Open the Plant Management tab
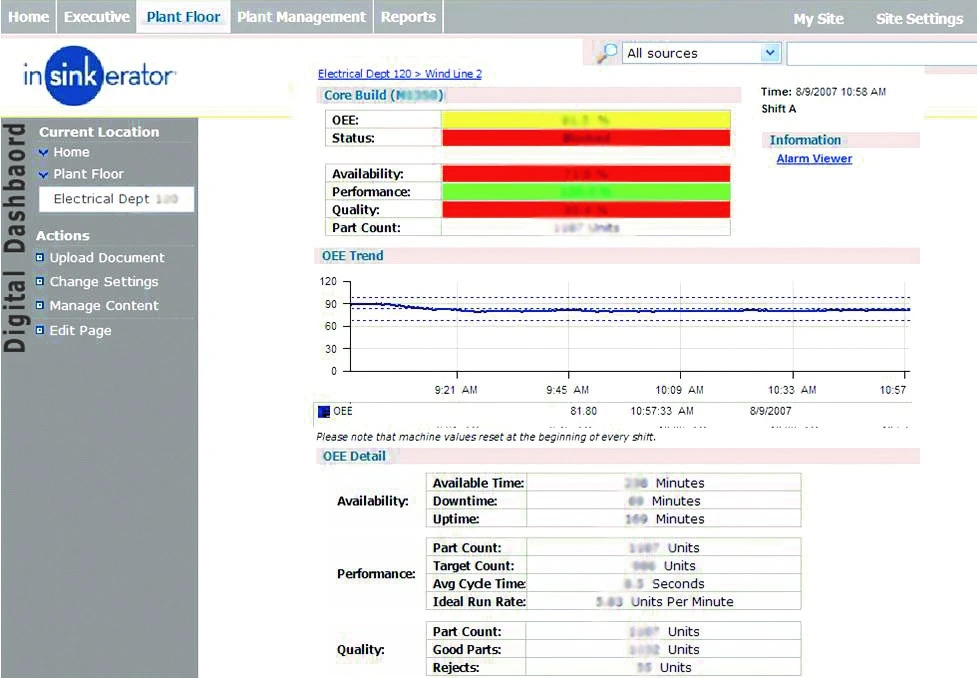This screenshot has height=678, width=977. pos(301,17)
